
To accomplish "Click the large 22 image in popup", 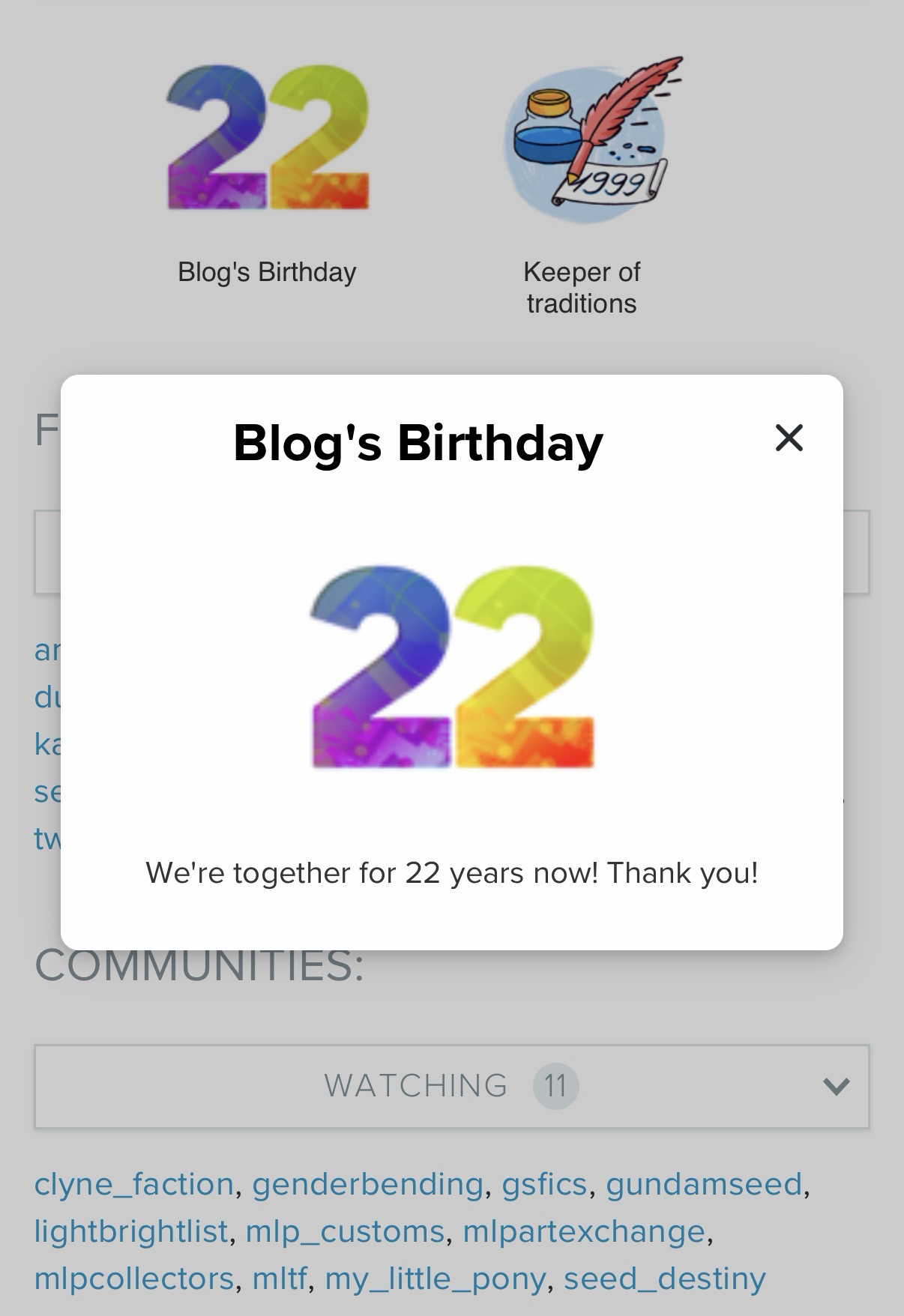I will 452,666.
